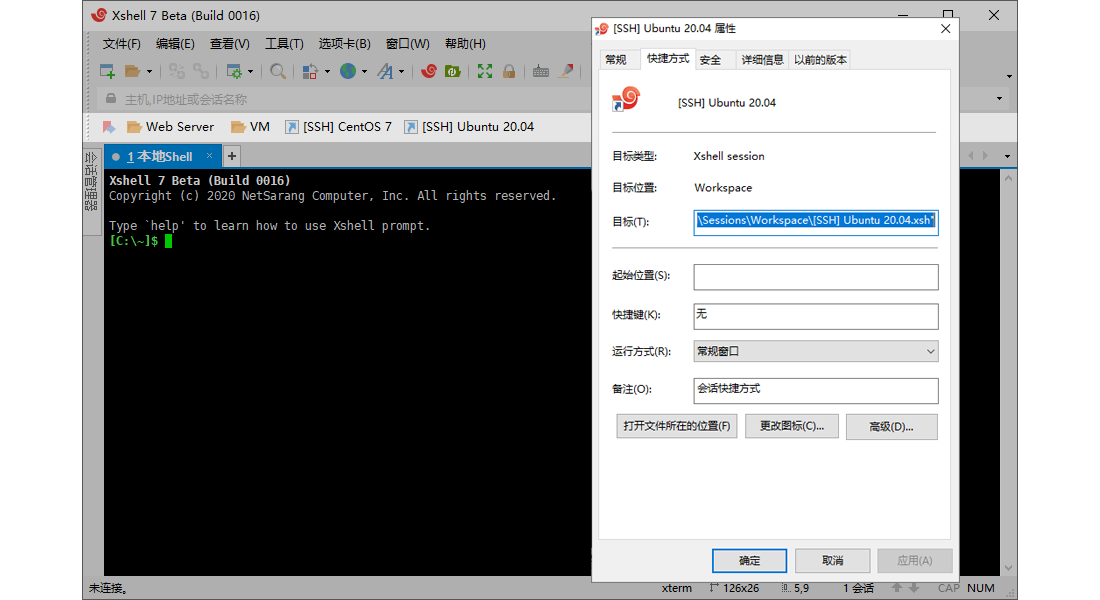Click the highlighter pen icon in toolbar
The image size is (1100, 600).
point(565,71)
